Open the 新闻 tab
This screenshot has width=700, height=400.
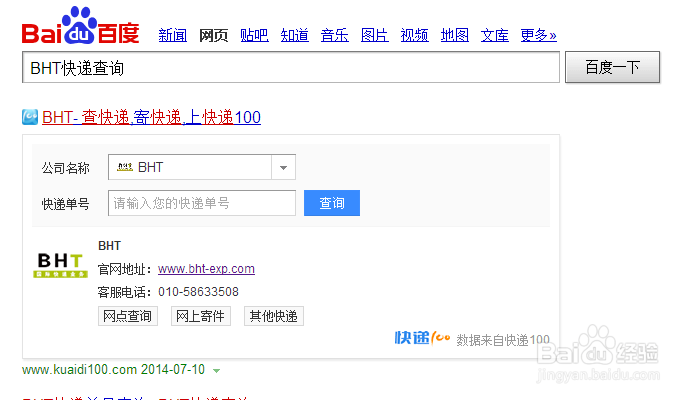pos(173,35)
